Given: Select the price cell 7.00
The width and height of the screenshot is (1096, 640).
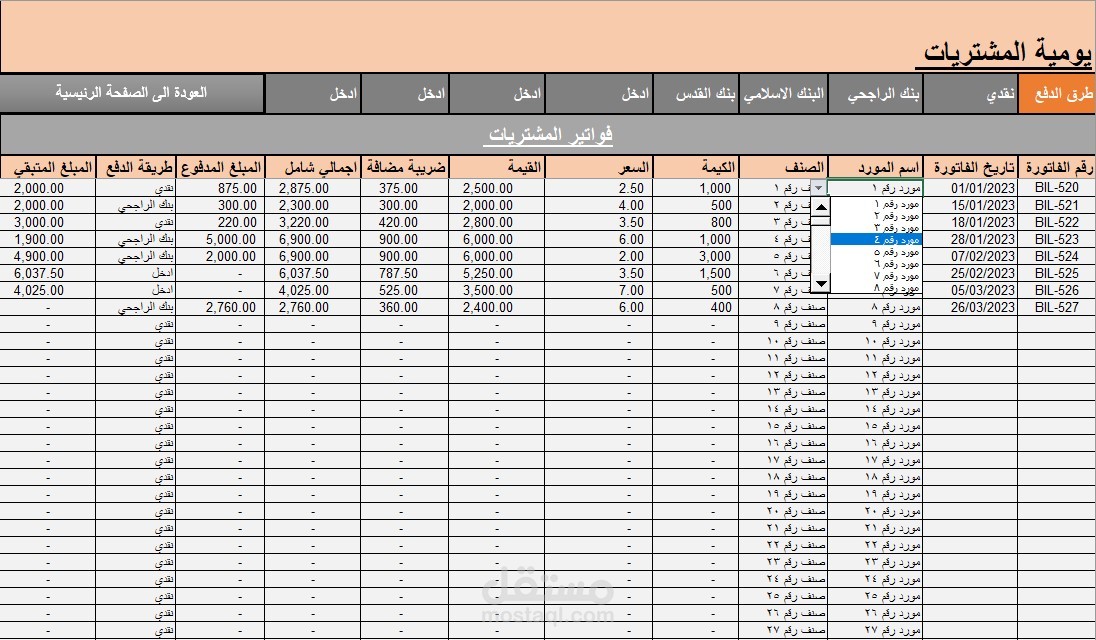Looking at the screenshot, I should click(x=599, y=290).
